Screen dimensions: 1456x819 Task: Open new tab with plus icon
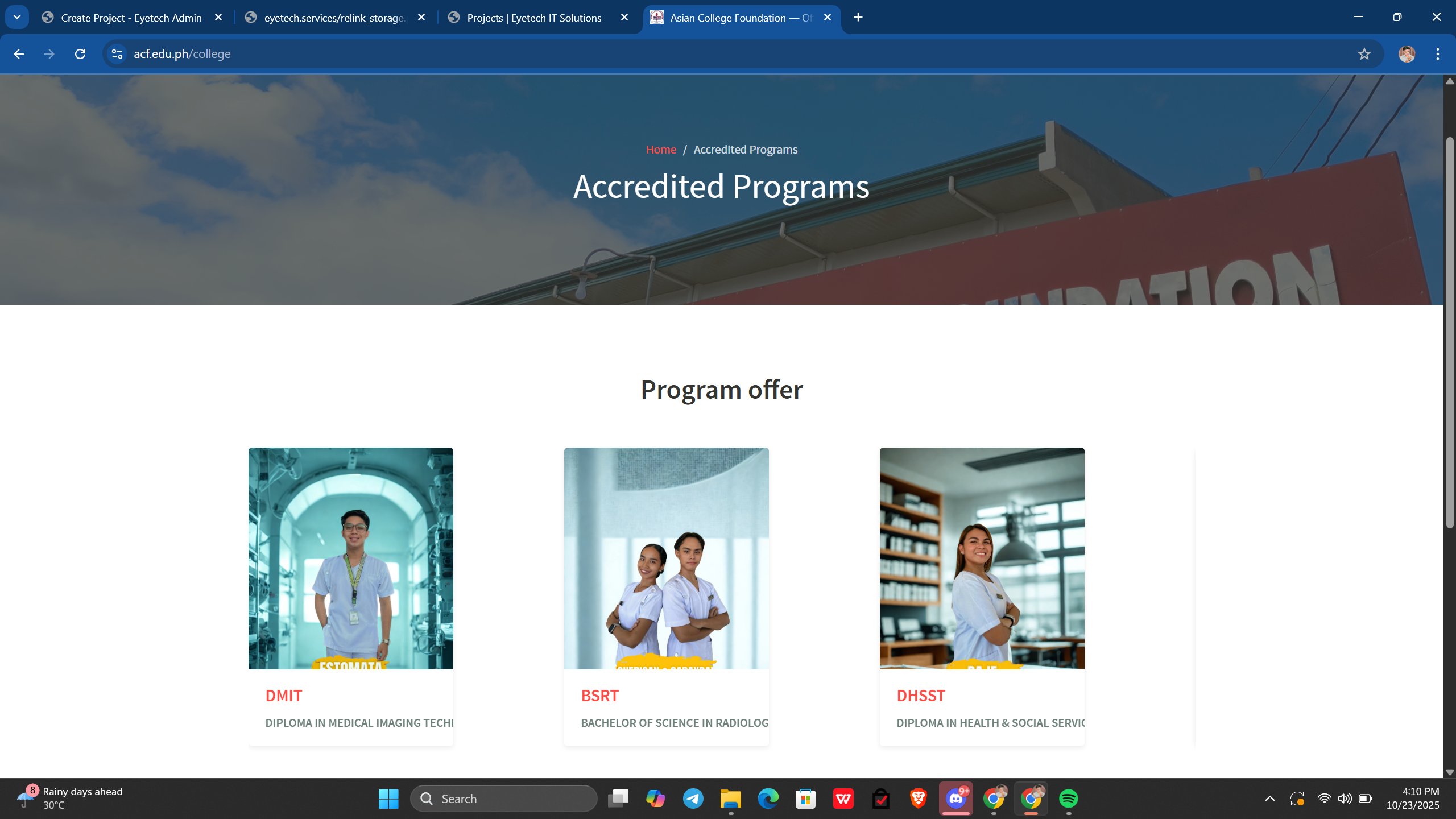[x=858, y=18]
